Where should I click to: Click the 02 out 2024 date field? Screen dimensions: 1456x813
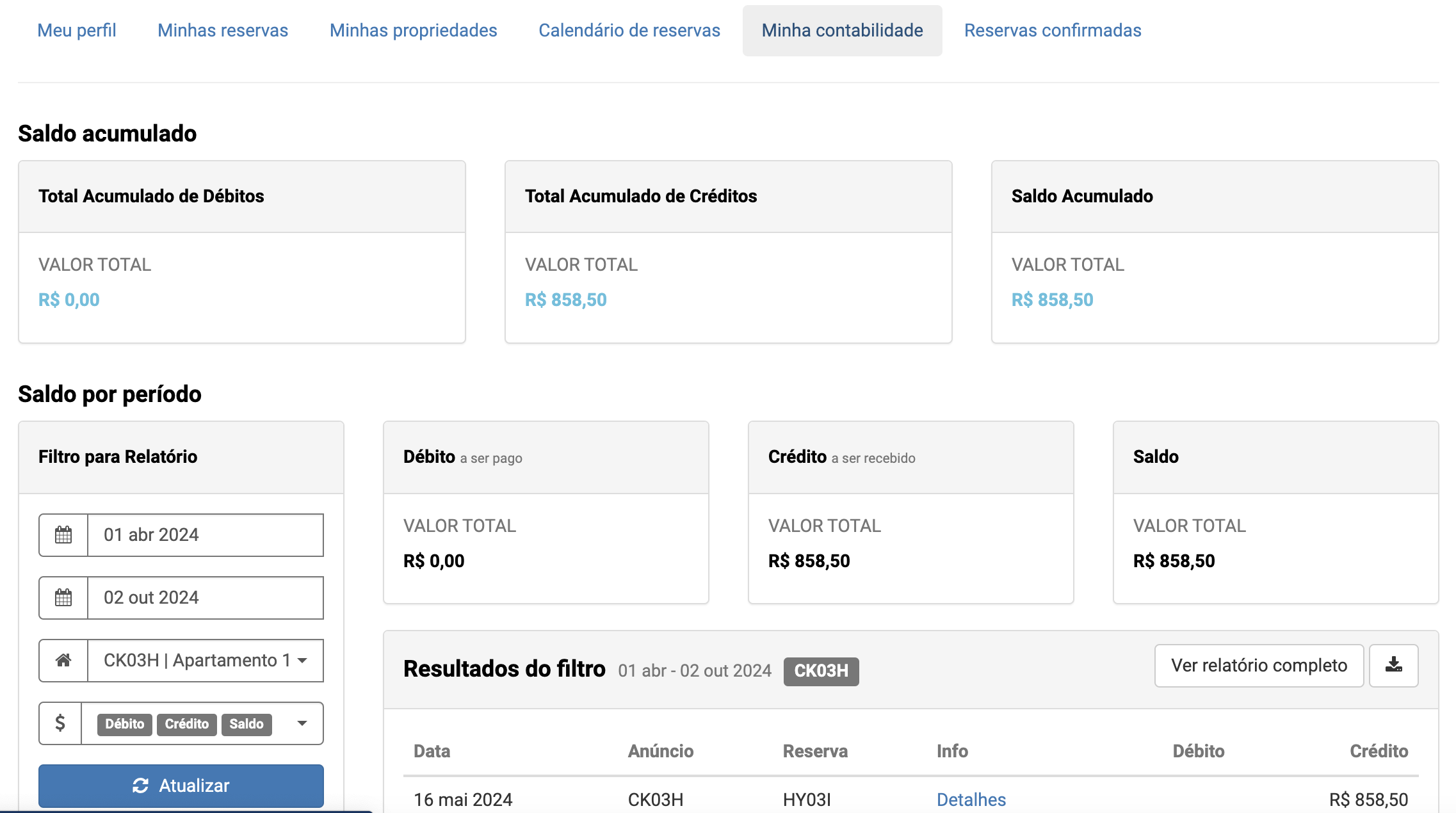[205, 598]
